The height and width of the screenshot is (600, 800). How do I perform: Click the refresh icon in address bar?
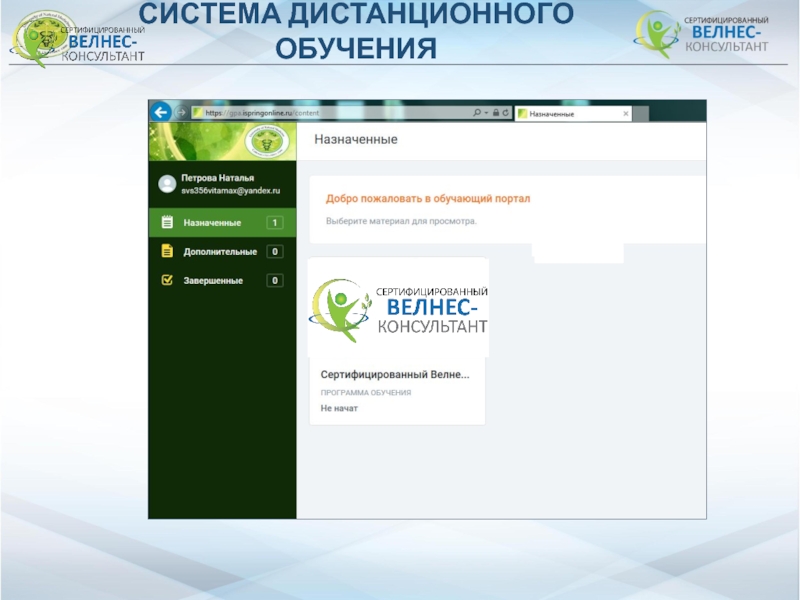pyautogui.click(x=506, y=113)
